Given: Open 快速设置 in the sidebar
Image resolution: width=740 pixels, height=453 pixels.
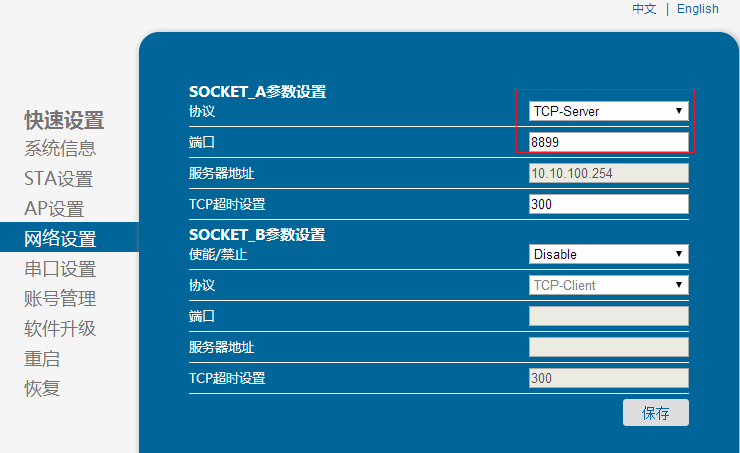Looking at the screenshot, I should [64, 121].
